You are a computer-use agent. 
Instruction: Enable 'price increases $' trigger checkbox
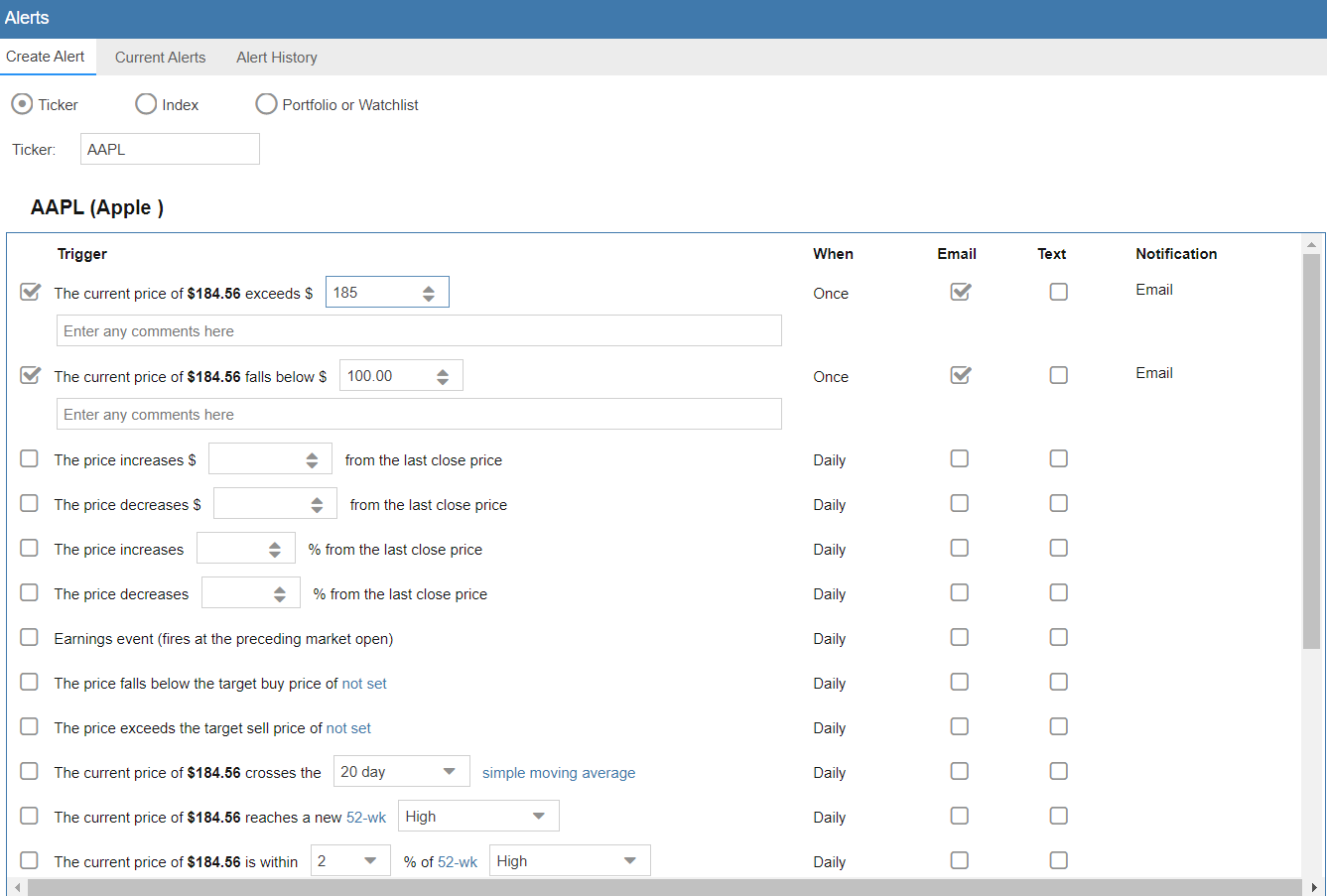30,458
